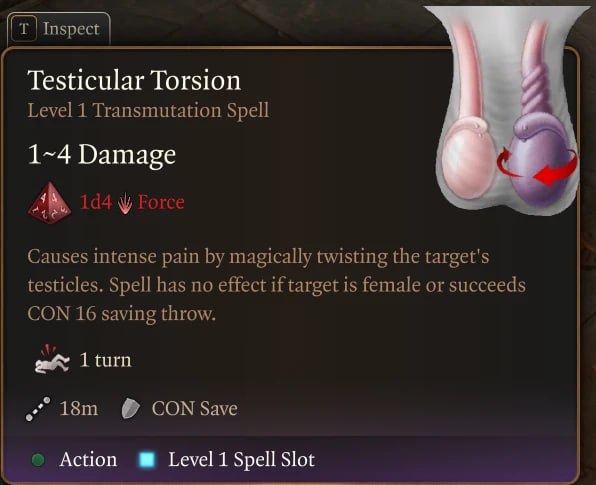
Task: Click the range dotted-line icon
Action: pyautogui.click(x=38, y=409)
